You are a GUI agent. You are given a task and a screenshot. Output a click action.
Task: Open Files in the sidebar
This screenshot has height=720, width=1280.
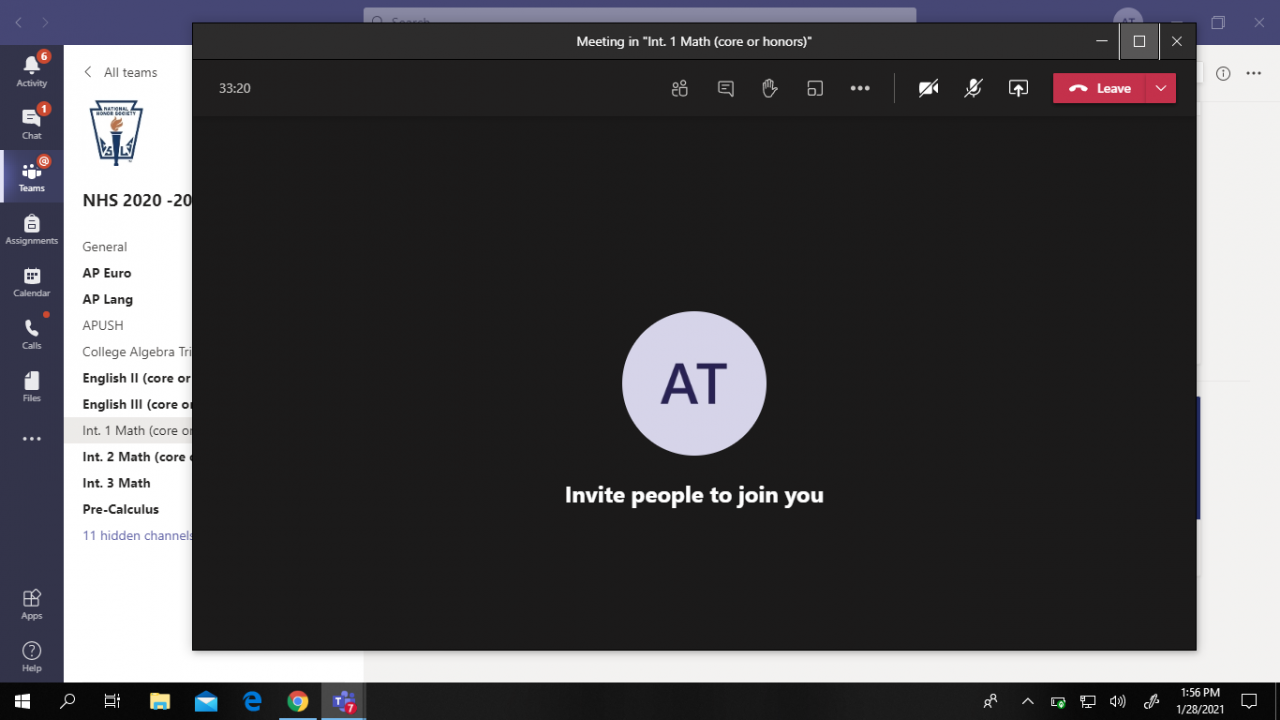32,386
